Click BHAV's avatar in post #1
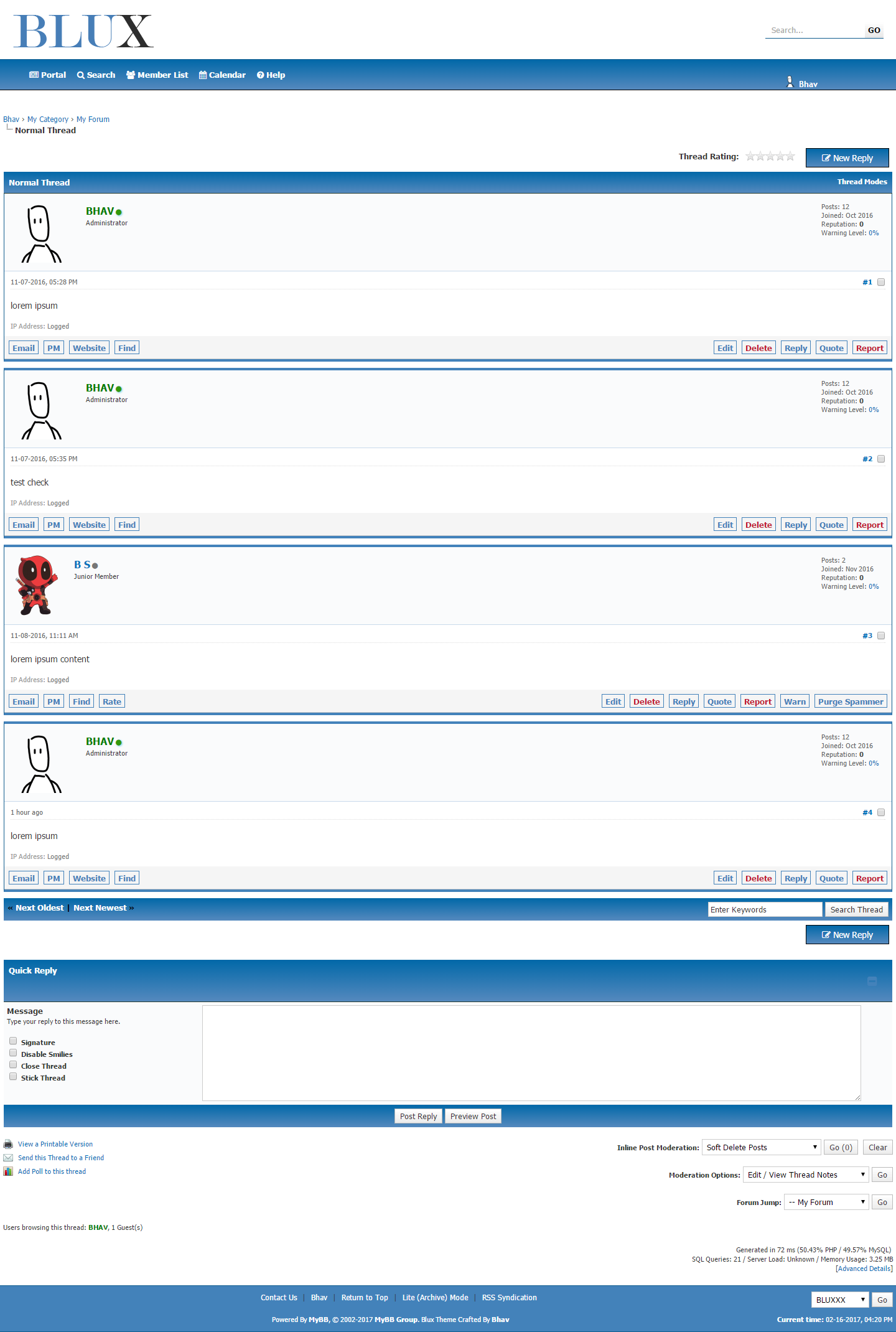Screen dimensions: 896x1332 click(41, 233)
